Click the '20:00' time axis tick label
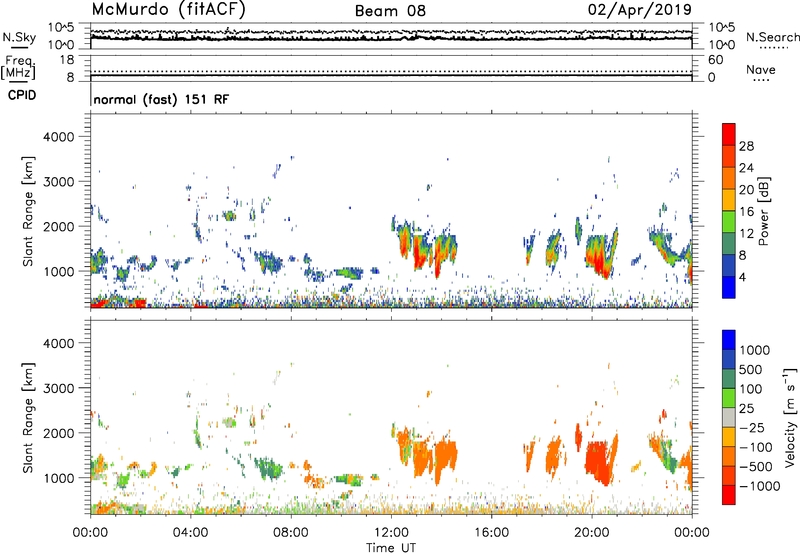800x554 pixels. pos(592,533)
